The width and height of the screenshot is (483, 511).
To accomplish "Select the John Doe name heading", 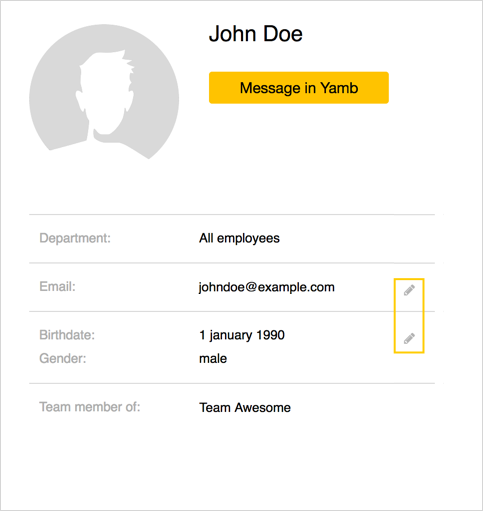I will pos(256,34).
